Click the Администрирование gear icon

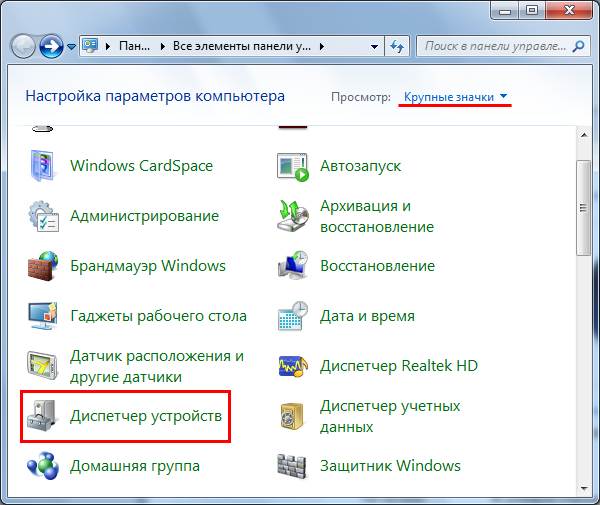44,216
